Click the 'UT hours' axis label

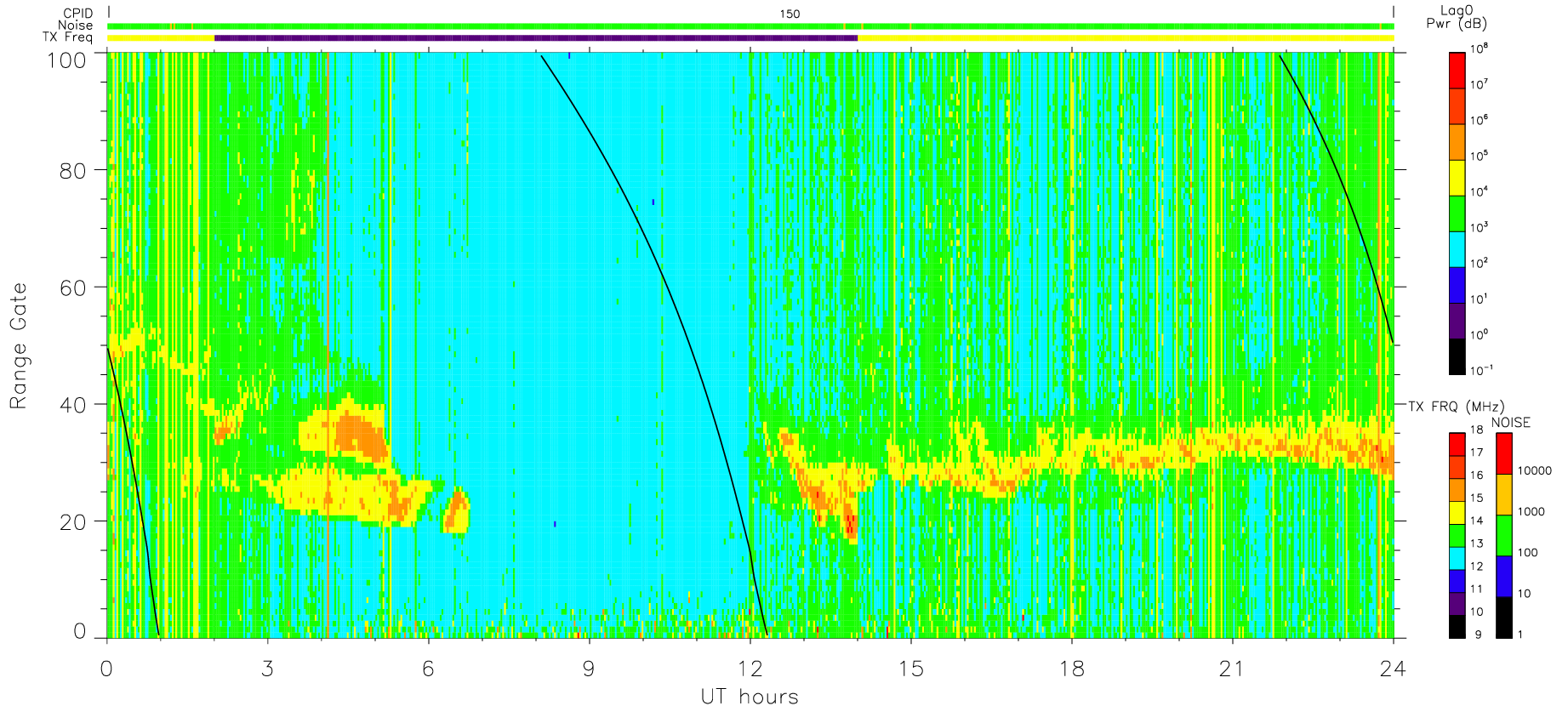[750, 697]
